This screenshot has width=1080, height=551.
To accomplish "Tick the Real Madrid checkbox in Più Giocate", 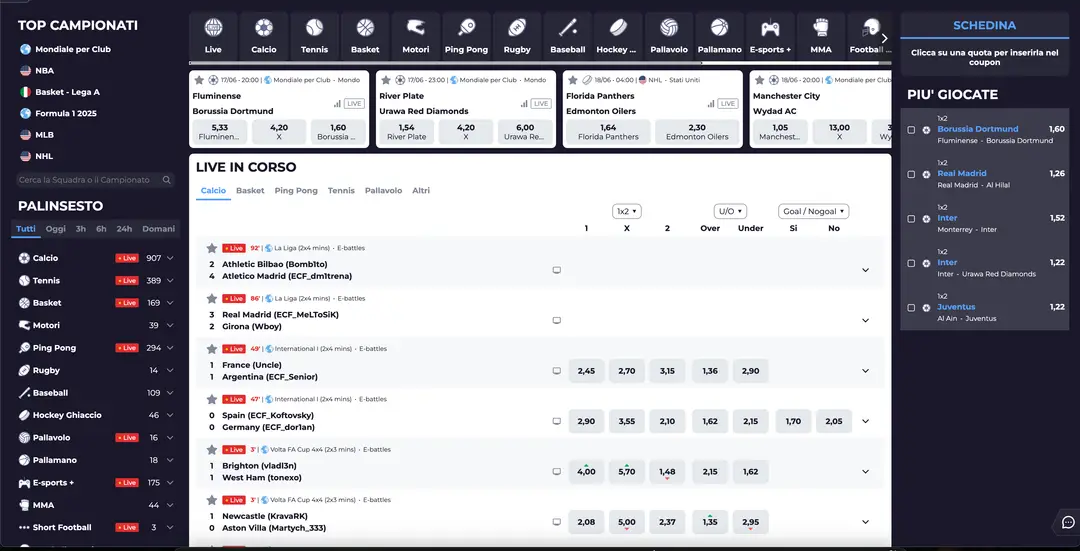I will click(x=911, y=174).
